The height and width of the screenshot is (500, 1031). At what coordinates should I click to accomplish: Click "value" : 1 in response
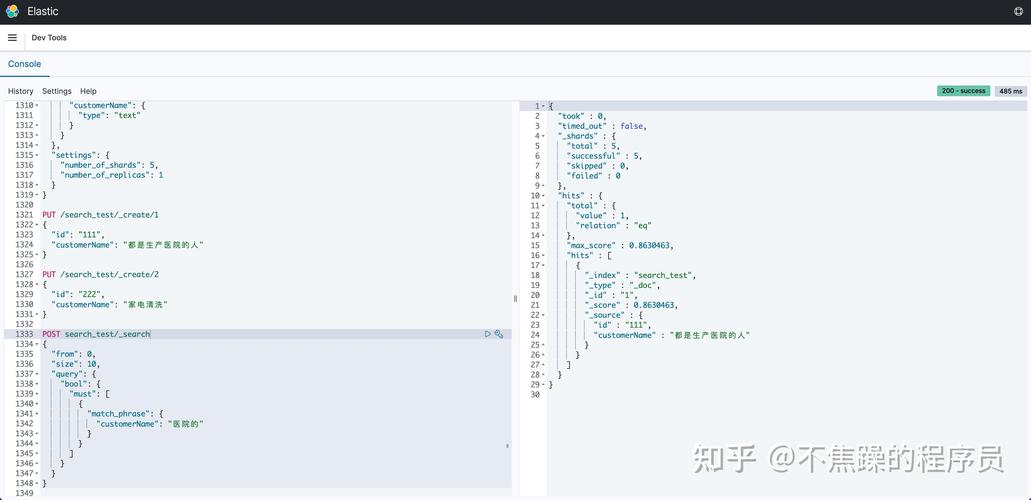coord(604,216)
